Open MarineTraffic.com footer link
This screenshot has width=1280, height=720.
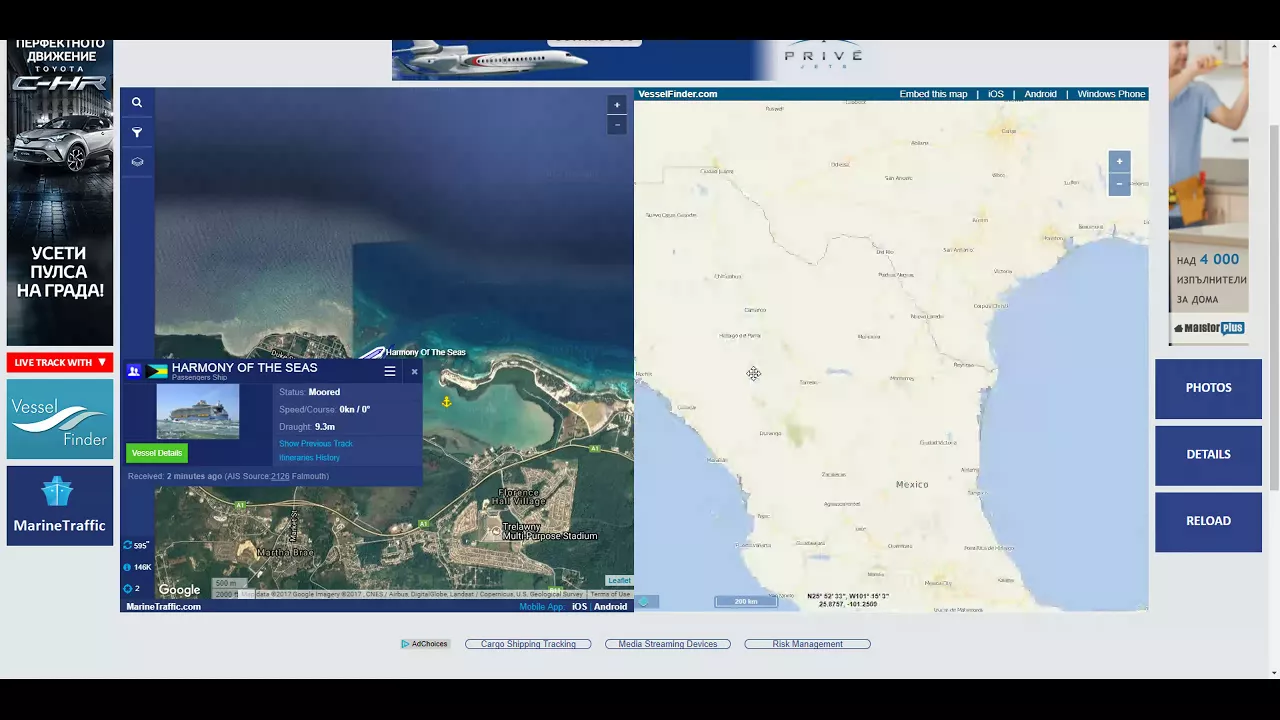pos(164,606)
